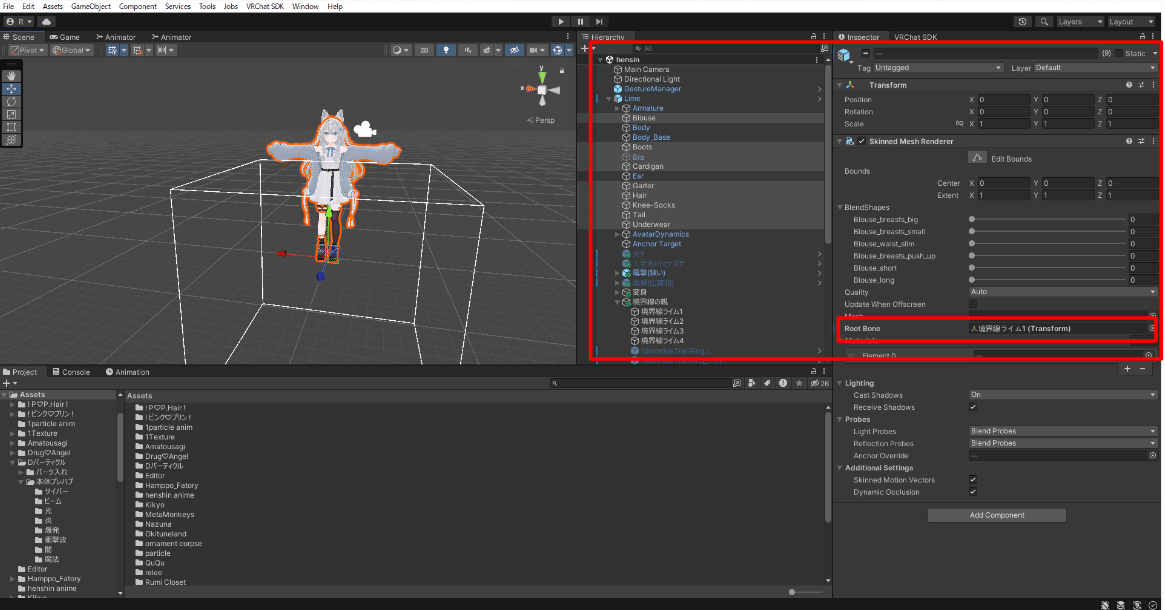Toggle Dynamic Occlusion checkbox
This screenshot has width=1165, height=610.
tap(973, 492)
